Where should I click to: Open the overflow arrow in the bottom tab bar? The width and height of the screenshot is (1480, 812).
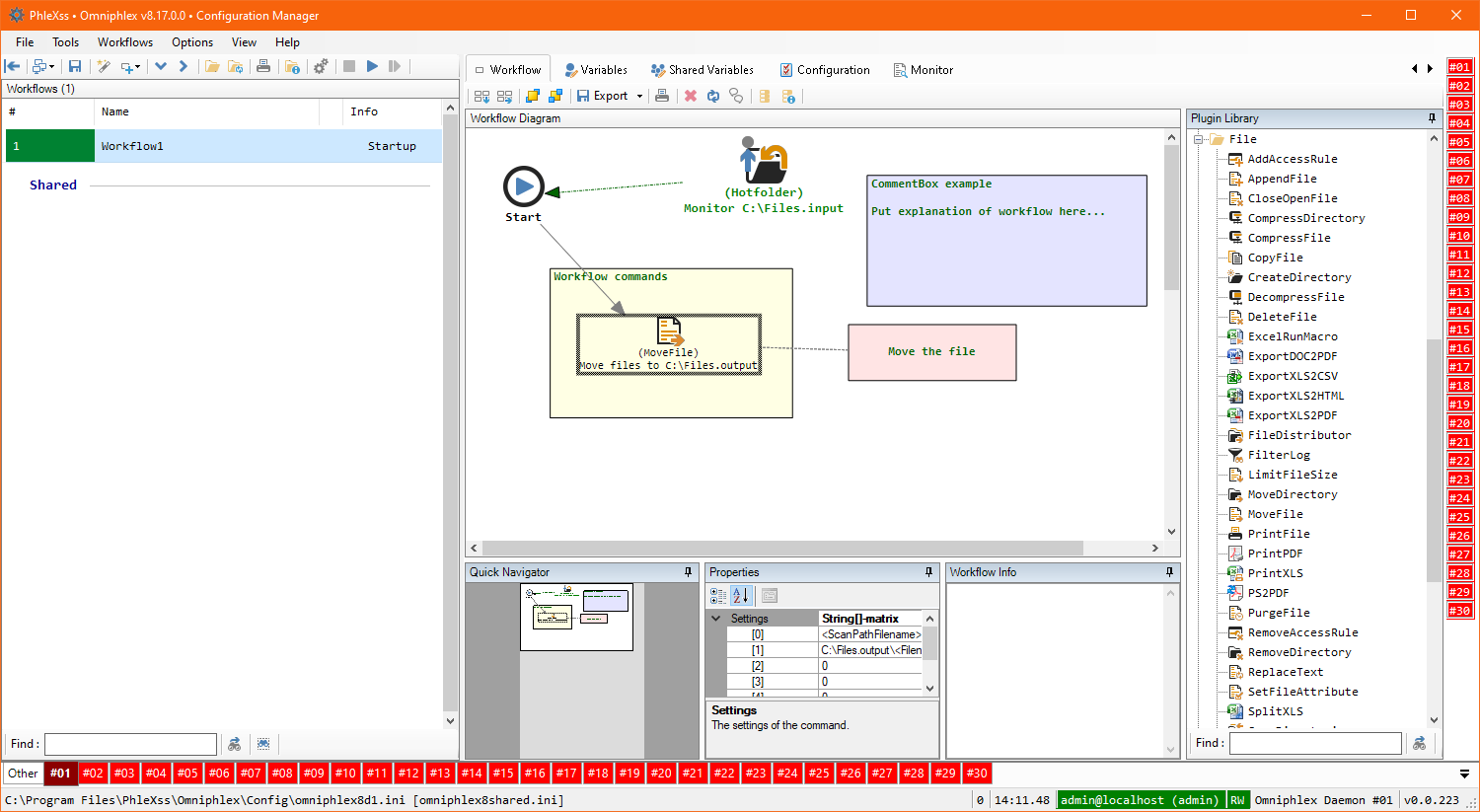pyautogui.click(x=1464, y=775)
